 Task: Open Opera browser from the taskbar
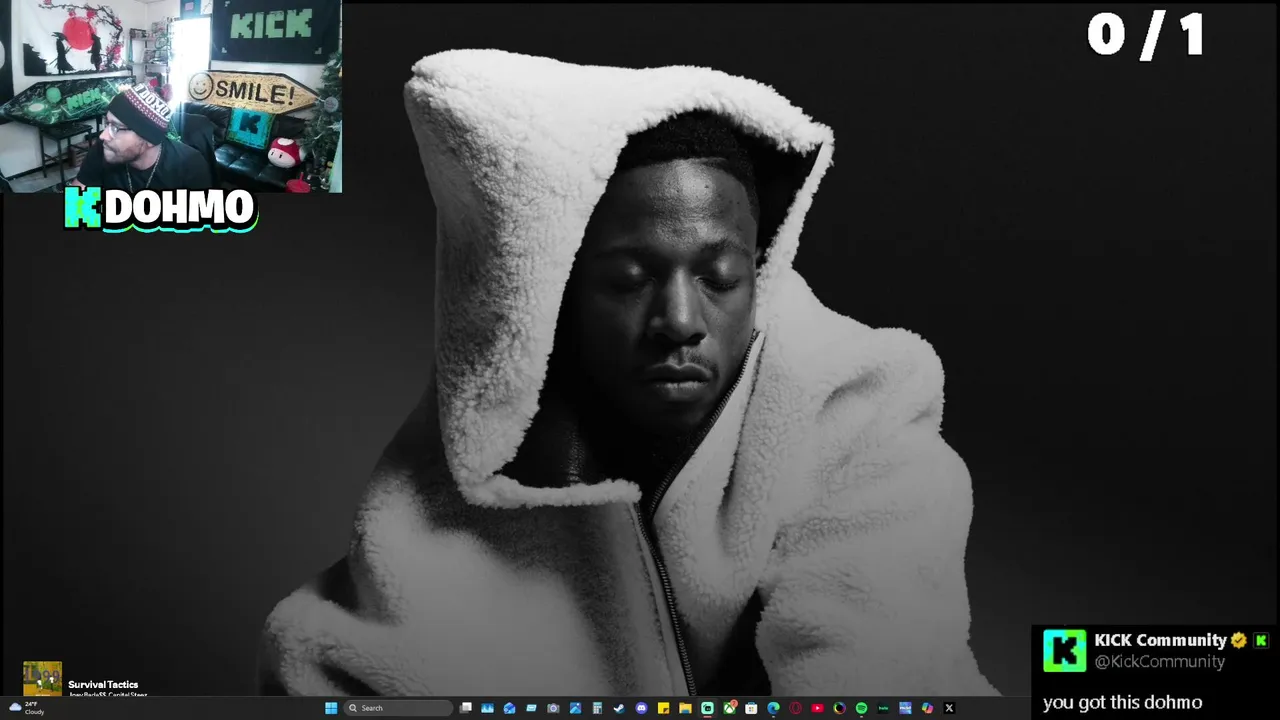click(795, 708)
